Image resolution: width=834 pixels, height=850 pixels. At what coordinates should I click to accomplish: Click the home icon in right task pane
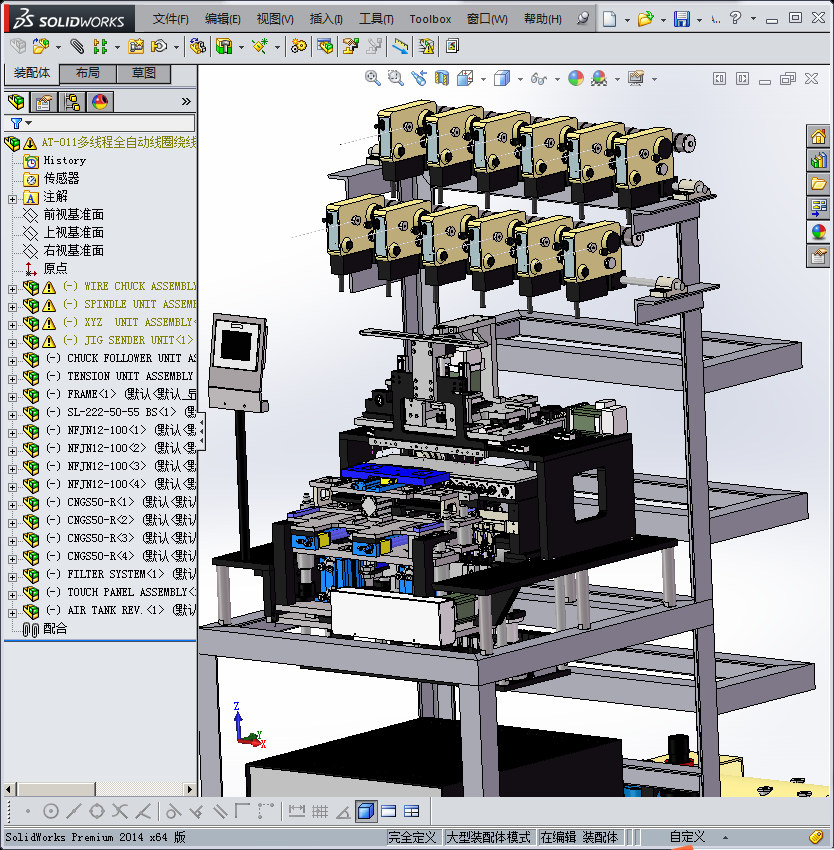point(819,136)
